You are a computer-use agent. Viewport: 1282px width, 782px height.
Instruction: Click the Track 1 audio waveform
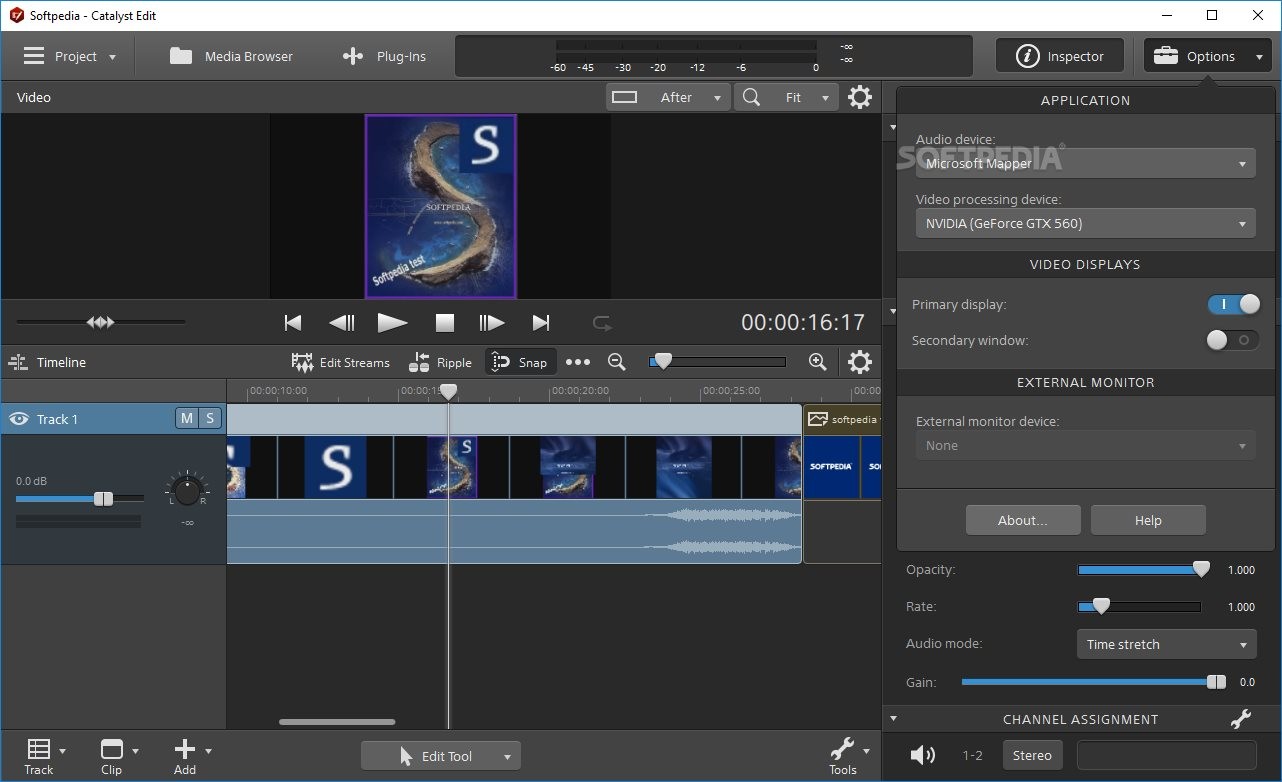point(514,531)
